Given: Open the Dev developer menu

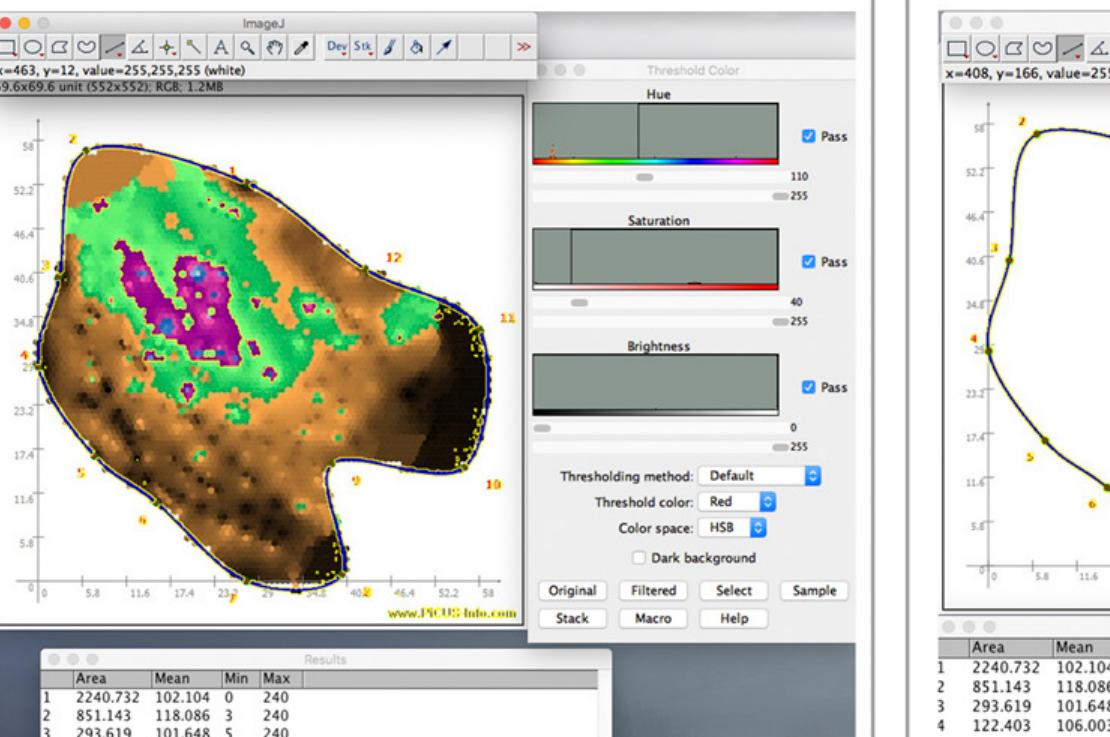Looking at the screenshot, I should (336, 47).
